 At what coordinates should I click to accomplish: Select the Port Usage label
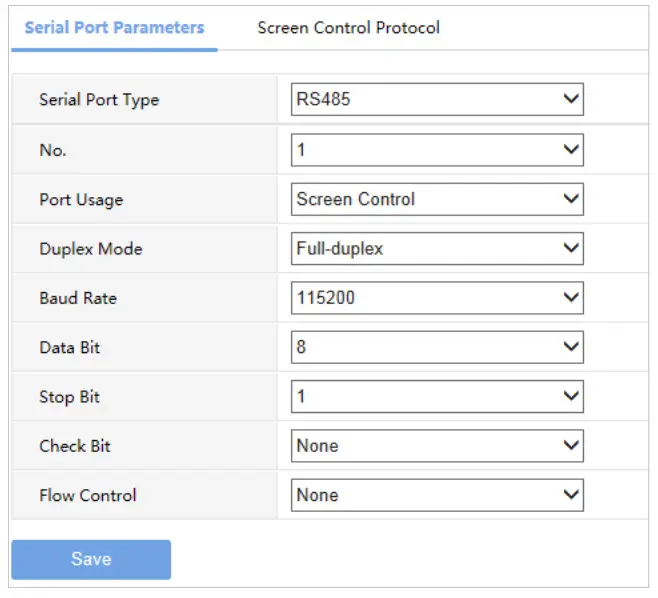(81, 200)
